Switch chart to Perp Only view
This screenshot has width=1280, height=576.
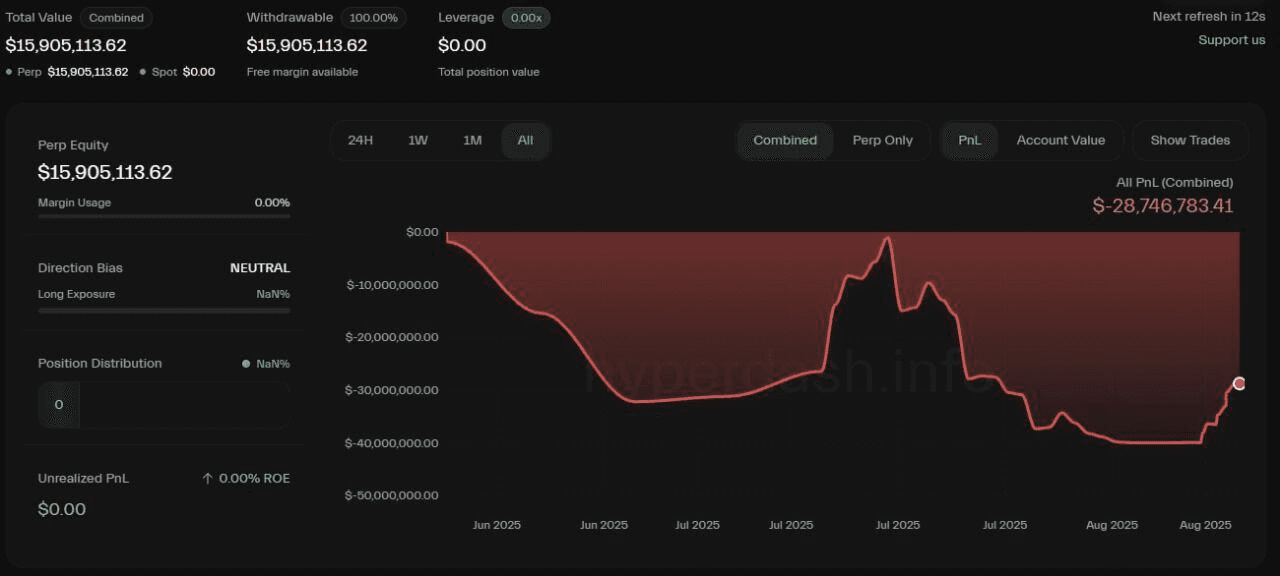(882, 140)
